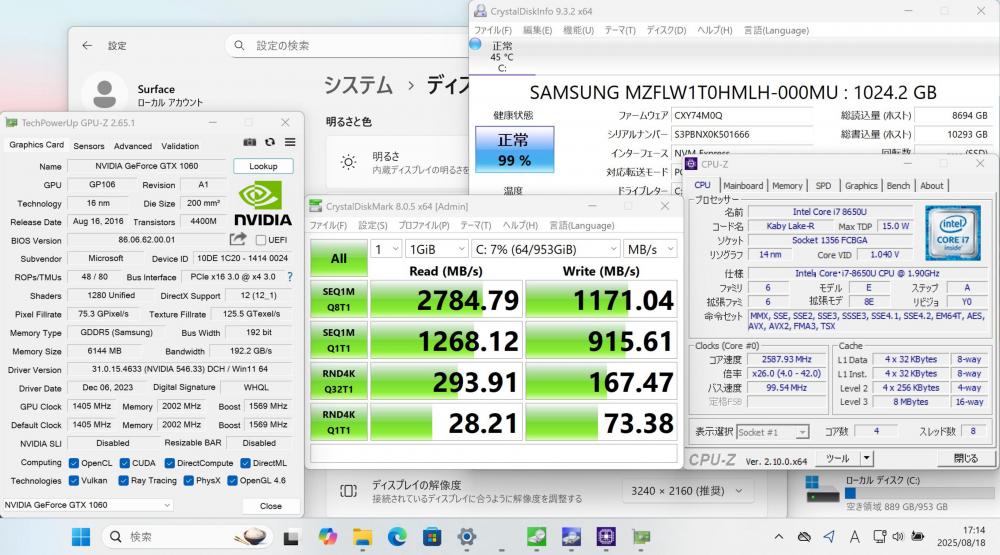Open the プロファイル(P) menu in CrystalDiskMark

point(423,225)
